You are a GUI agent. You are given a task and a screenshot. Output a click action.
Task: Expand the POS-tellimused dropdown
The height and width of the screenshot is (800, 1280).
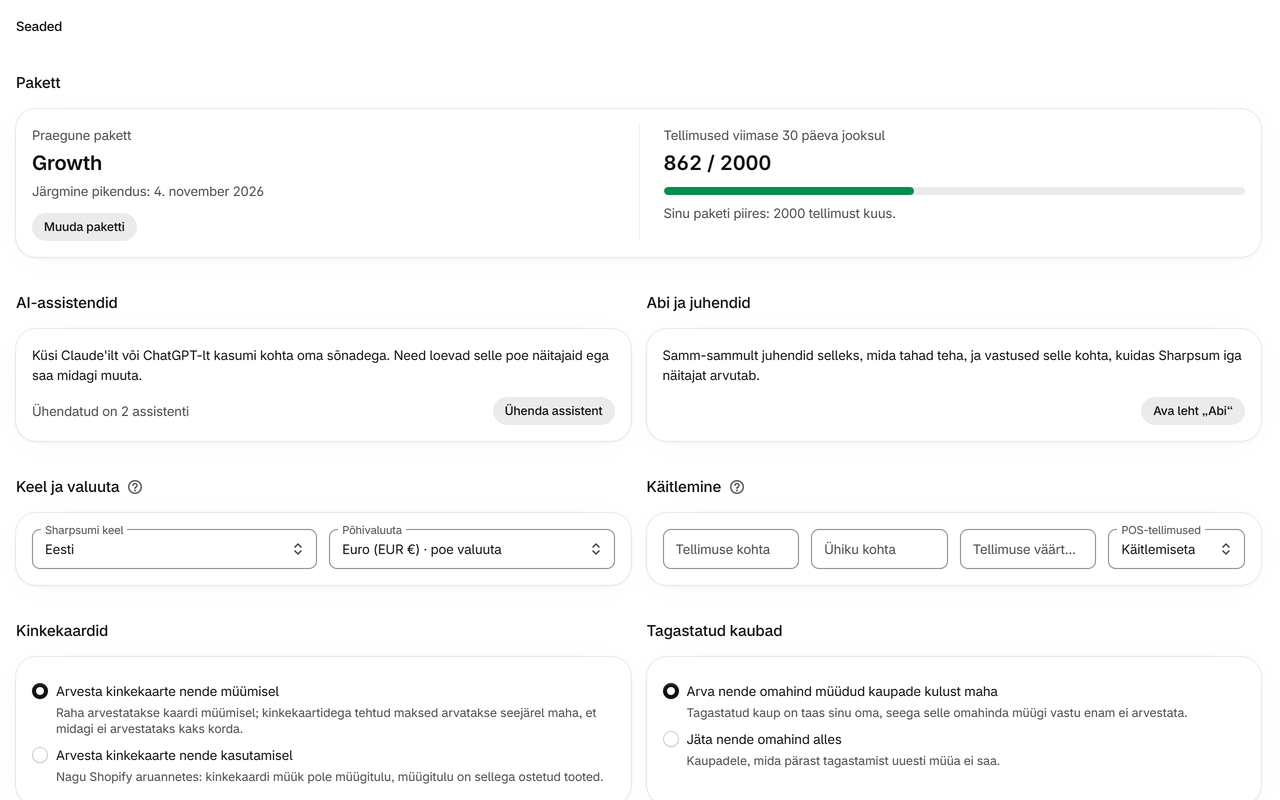click(1176, 549)
